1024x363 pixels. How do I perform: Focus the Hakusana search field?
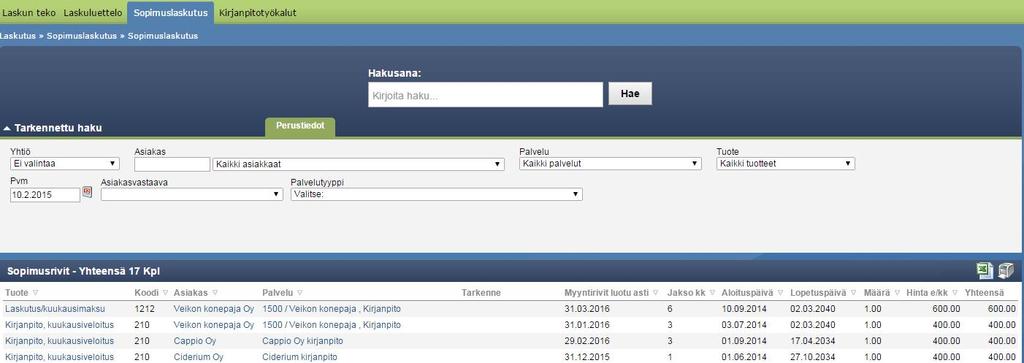click(485, 95)
